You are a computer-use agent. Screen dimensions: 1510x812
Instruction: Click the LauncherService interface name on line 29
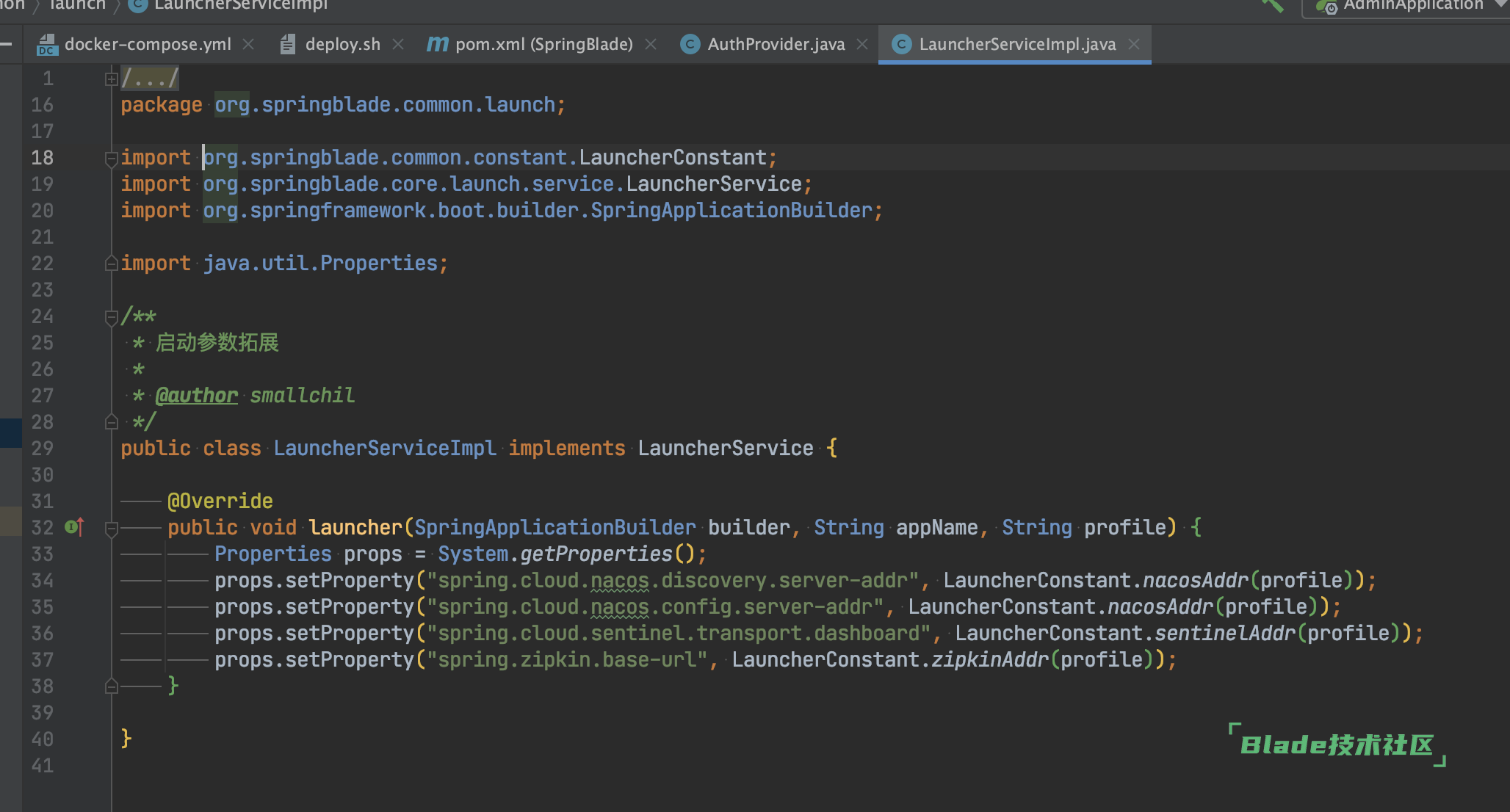click(x=726, y=448)
